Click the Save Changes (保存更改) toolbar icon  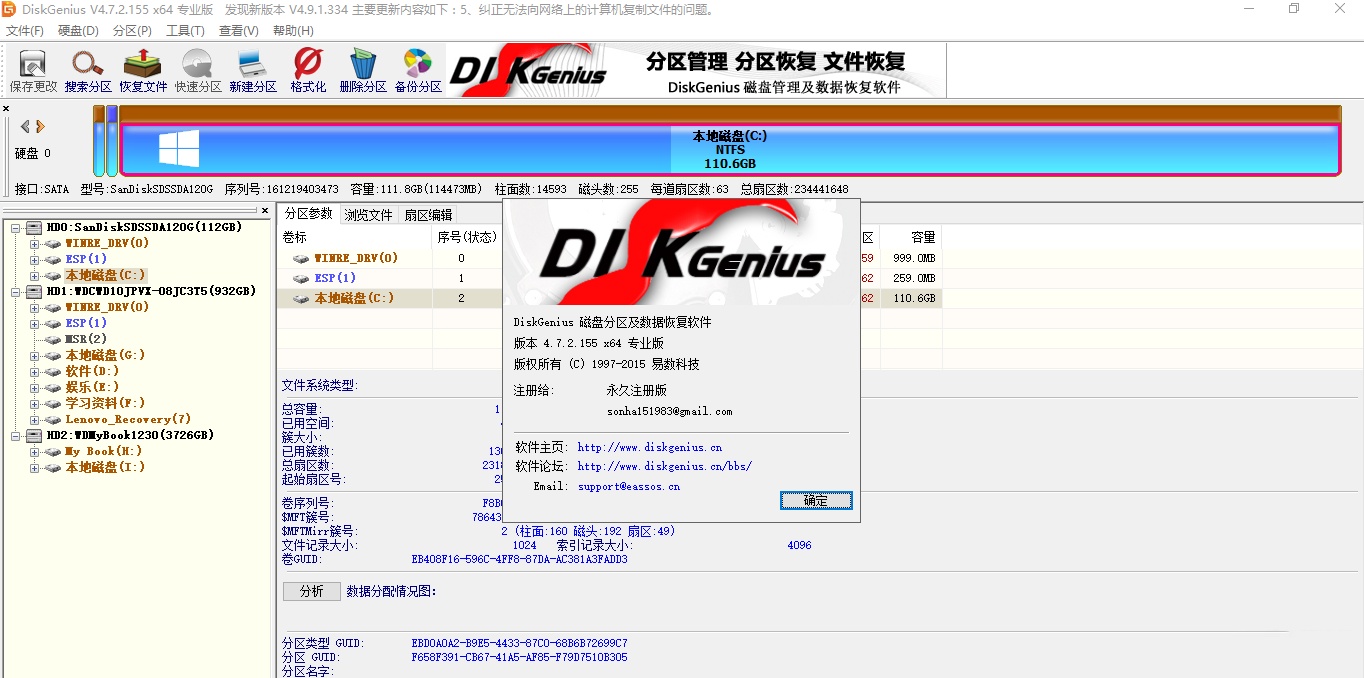pos(33,70)
